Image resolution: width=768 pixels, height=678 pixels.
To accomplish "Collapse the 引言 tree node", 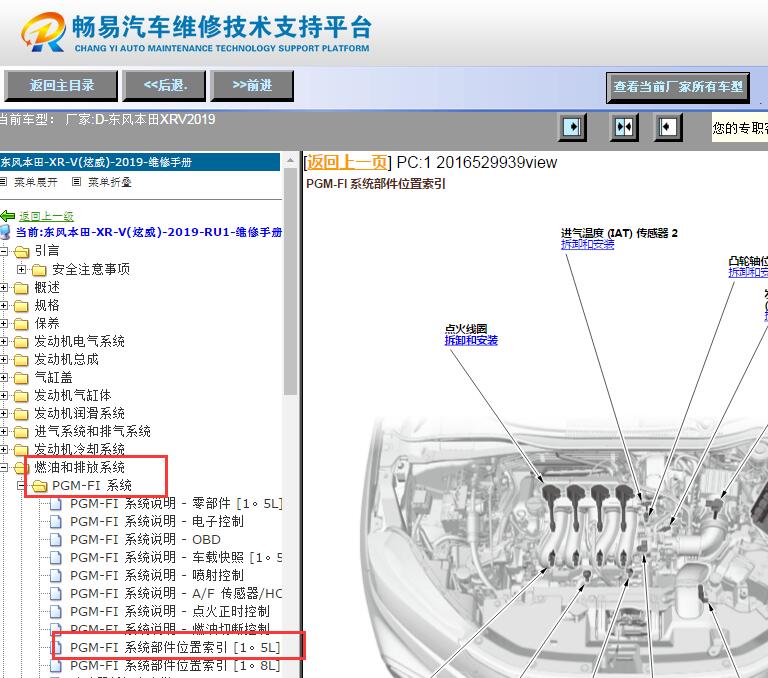I will [x=4, y=251].
